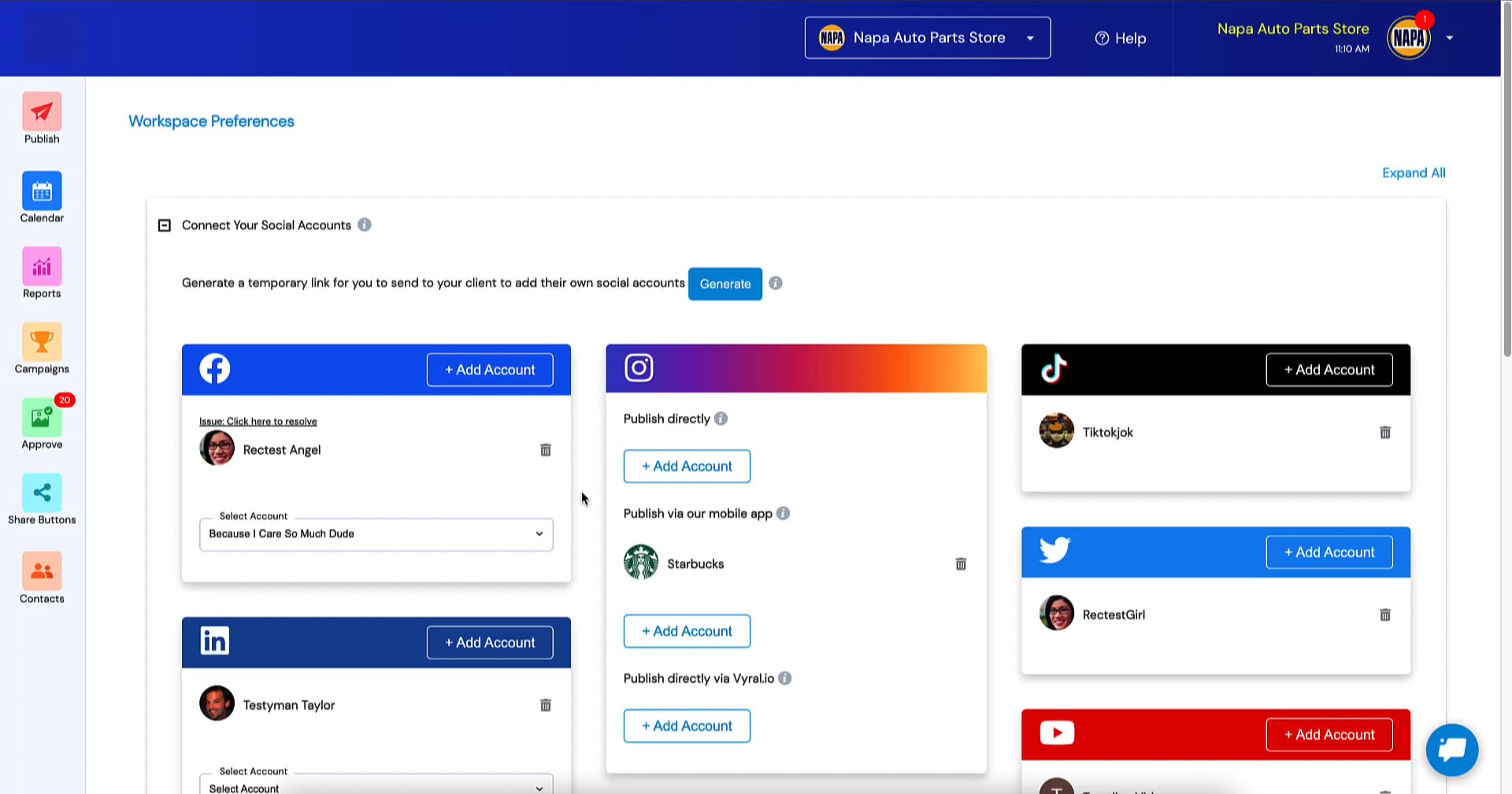The image size is (1512, 794).
Task: Select the Calendar icon in sidebar
Action: pyautogui.click(x=42, y=191)
